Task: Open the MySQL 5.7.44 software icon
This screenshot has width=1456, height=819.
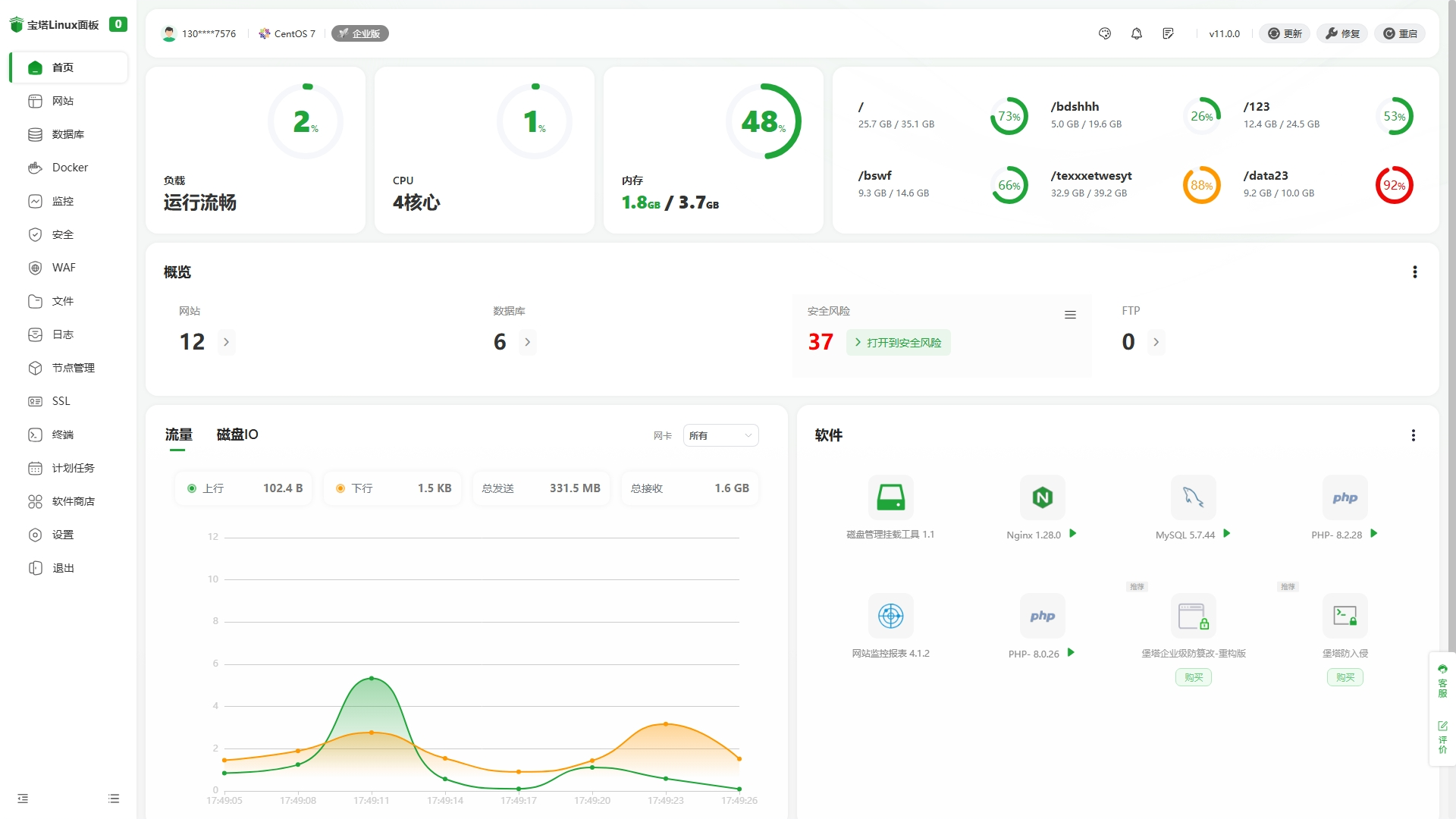Action: (1193, 497)
